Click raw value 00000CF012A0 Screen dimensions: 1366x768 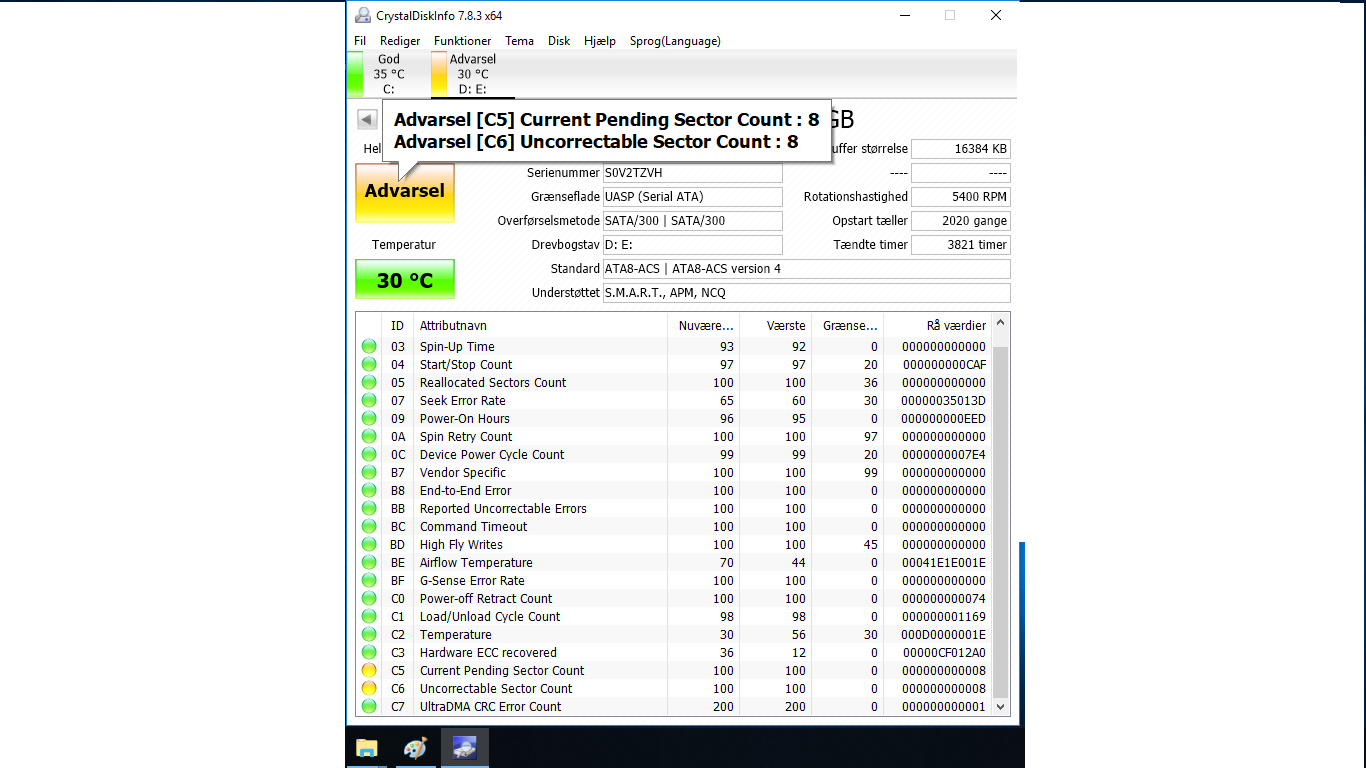point(943,653)
